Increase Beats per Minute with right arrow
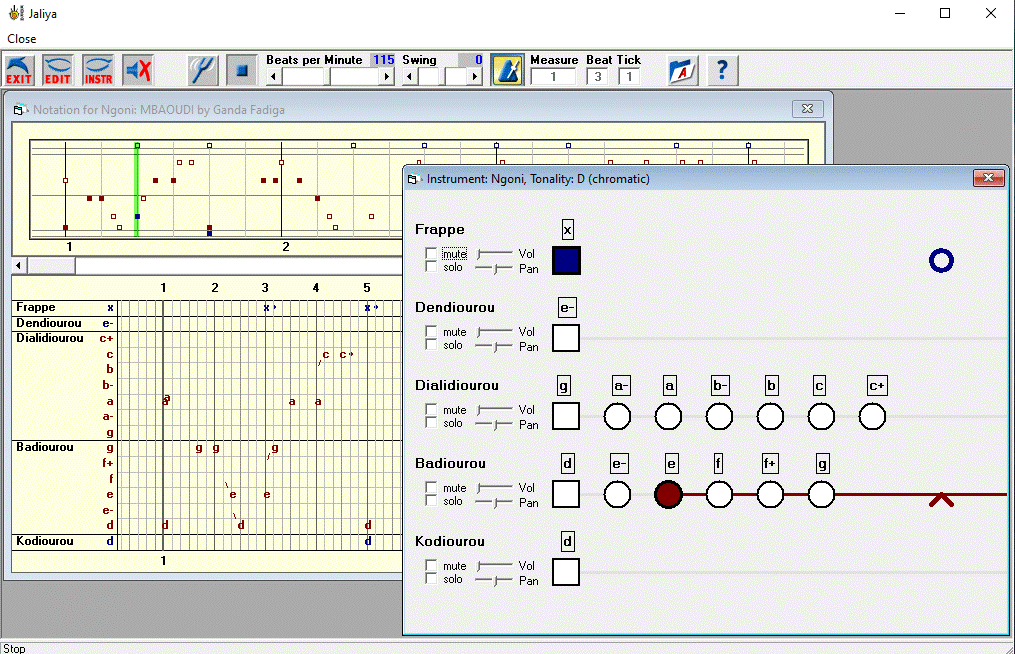 point(387,77)
